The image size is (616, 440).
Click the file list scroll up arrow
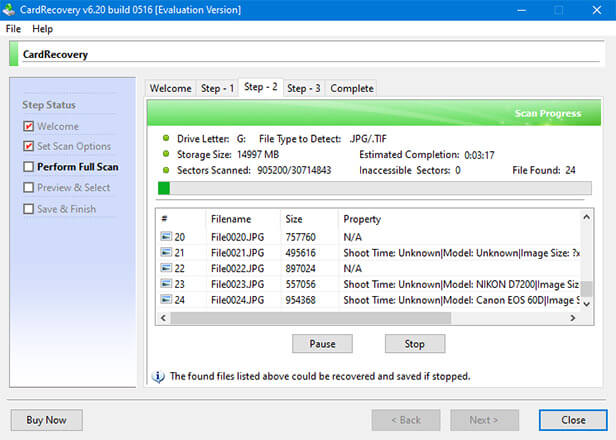point(587,217)
